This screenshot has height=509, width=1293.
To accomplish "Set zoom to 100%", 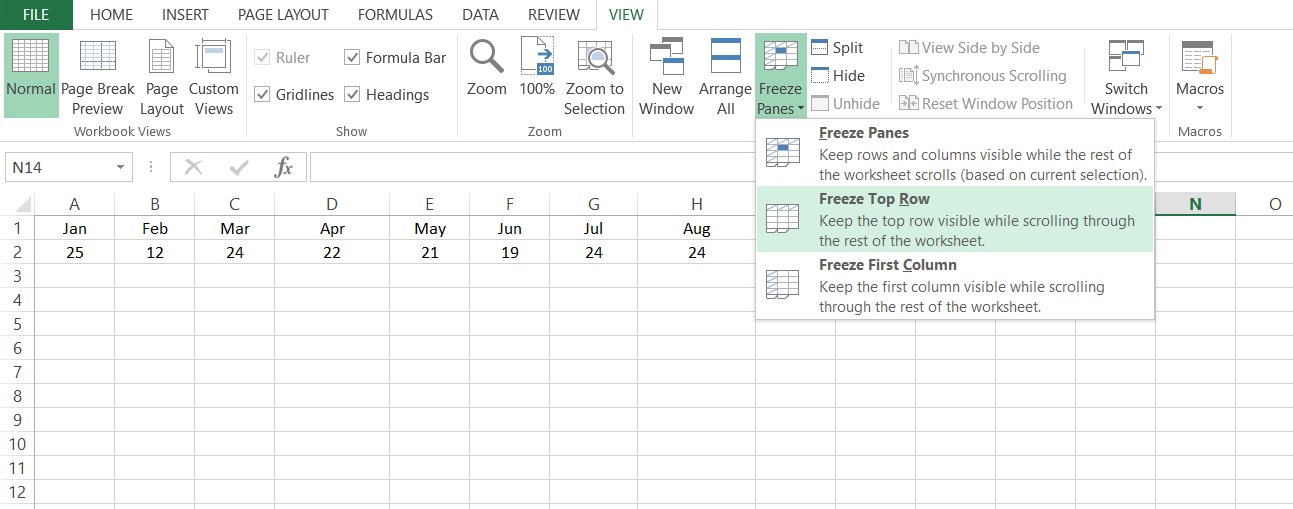I will click(x=537, y=68).
